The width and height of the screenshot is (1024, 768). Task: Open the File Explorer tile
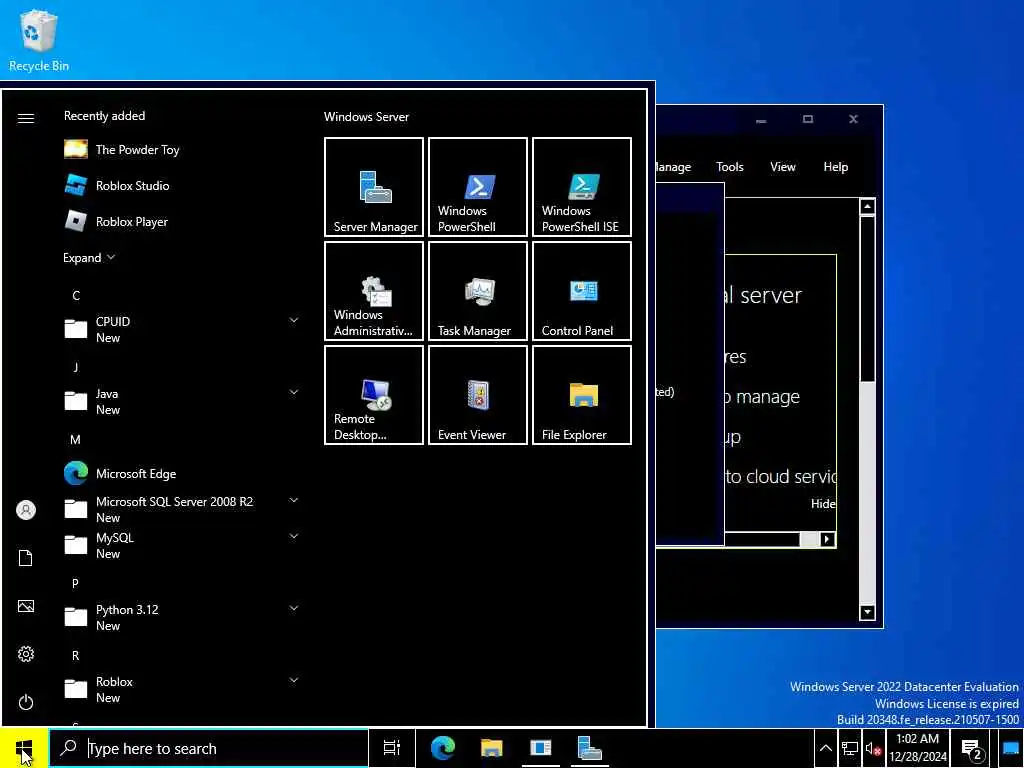[x=582, y=395]
